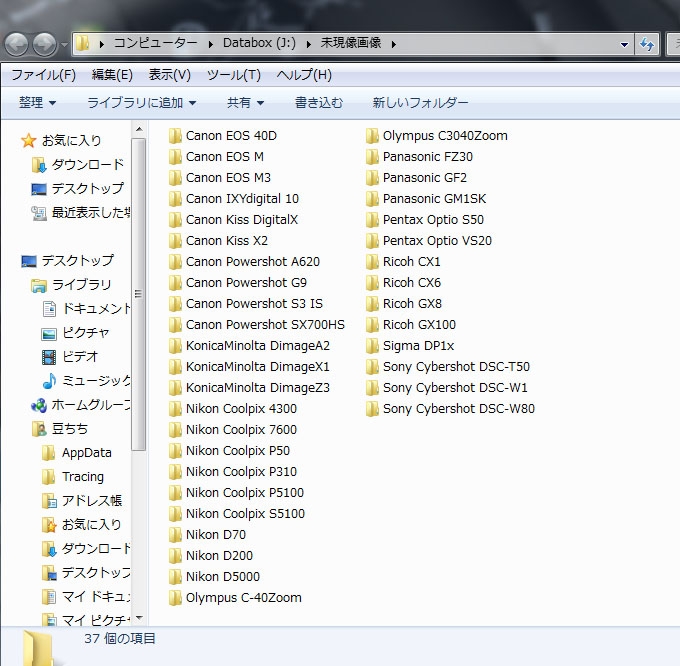Click the ビデオ library icon

49,357
